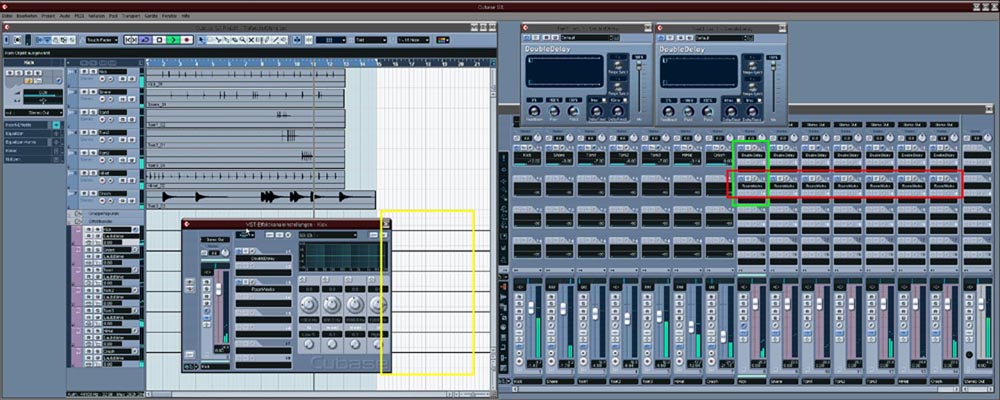This screenshot has width=1000, height=400.
Task: Open the EQ preset dropdown in VST channel settings
Action: coord(328,235)
